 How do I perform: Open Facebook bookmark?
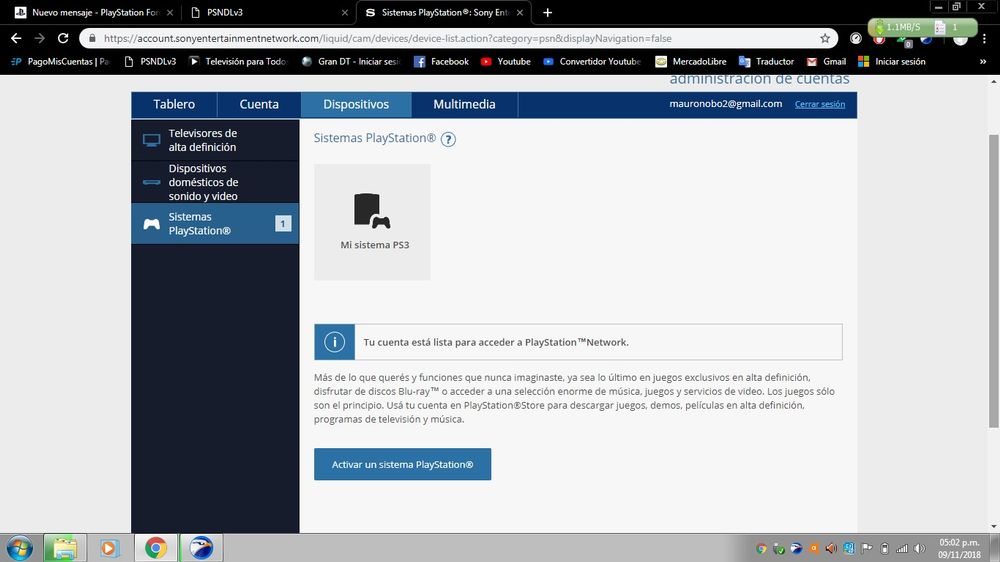441,62
